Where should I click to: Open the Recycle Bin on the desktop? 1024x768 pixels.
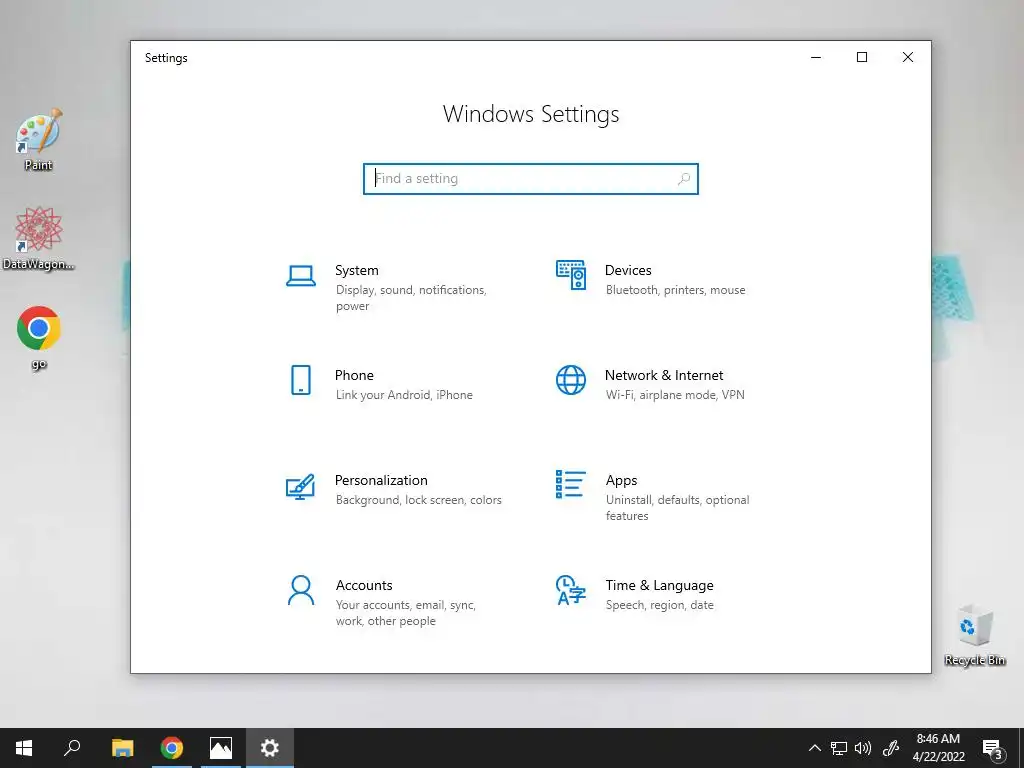point(974,635)
